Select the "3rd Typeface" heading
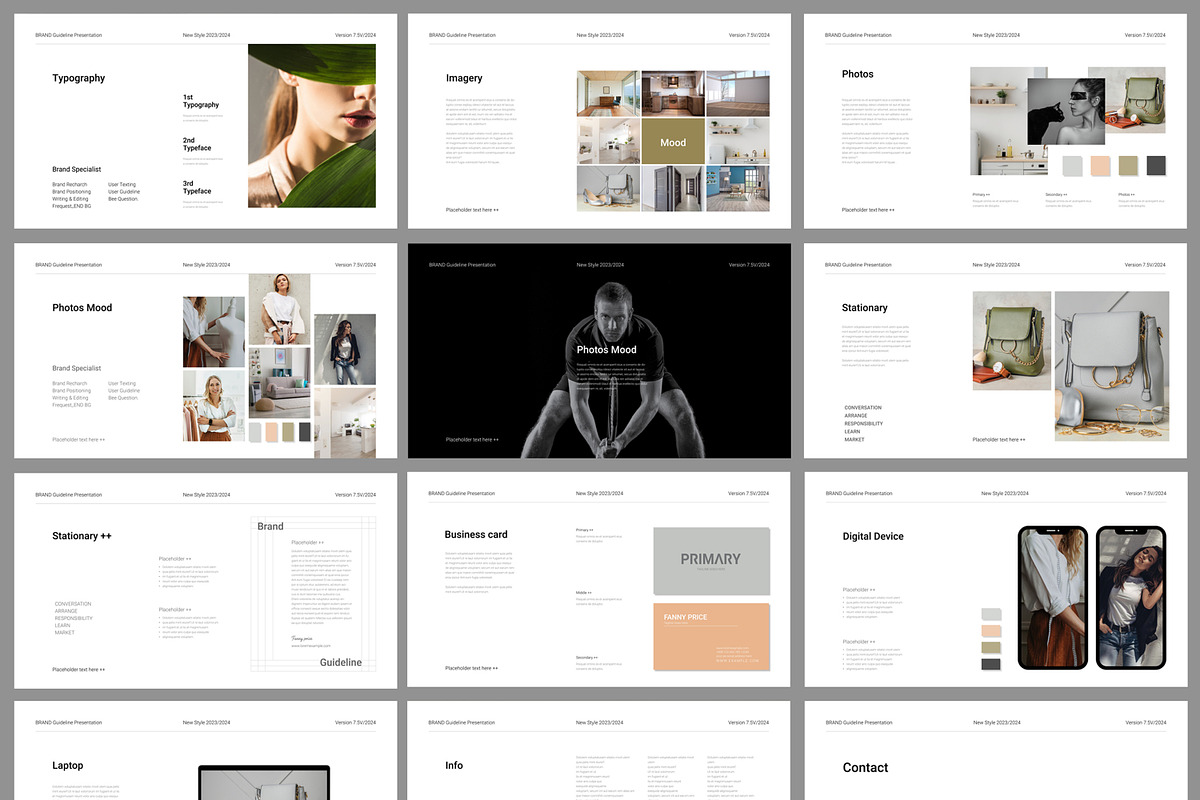 [196, 187]
